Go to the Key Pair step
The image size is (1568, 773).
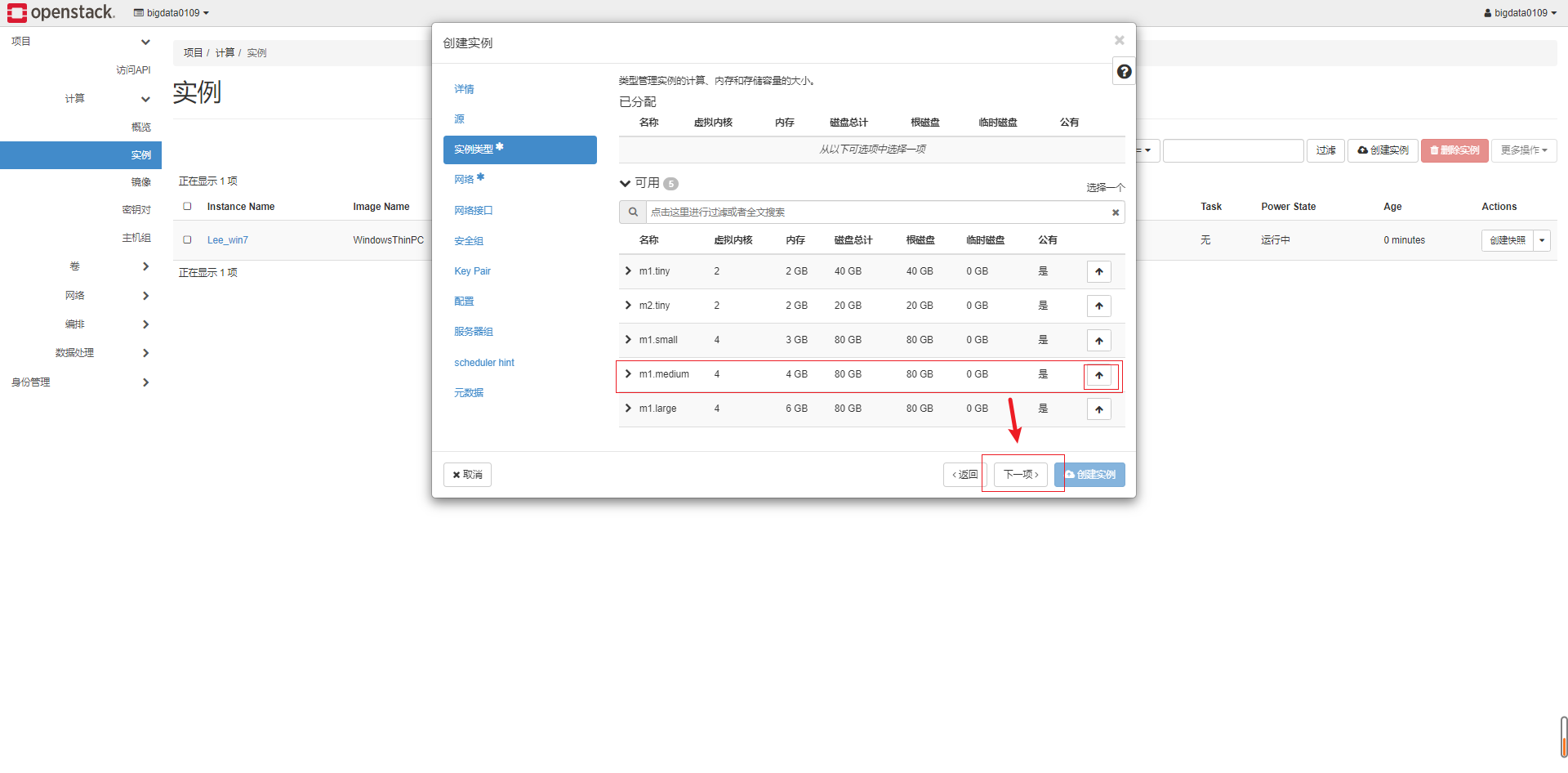click(472, 271)
